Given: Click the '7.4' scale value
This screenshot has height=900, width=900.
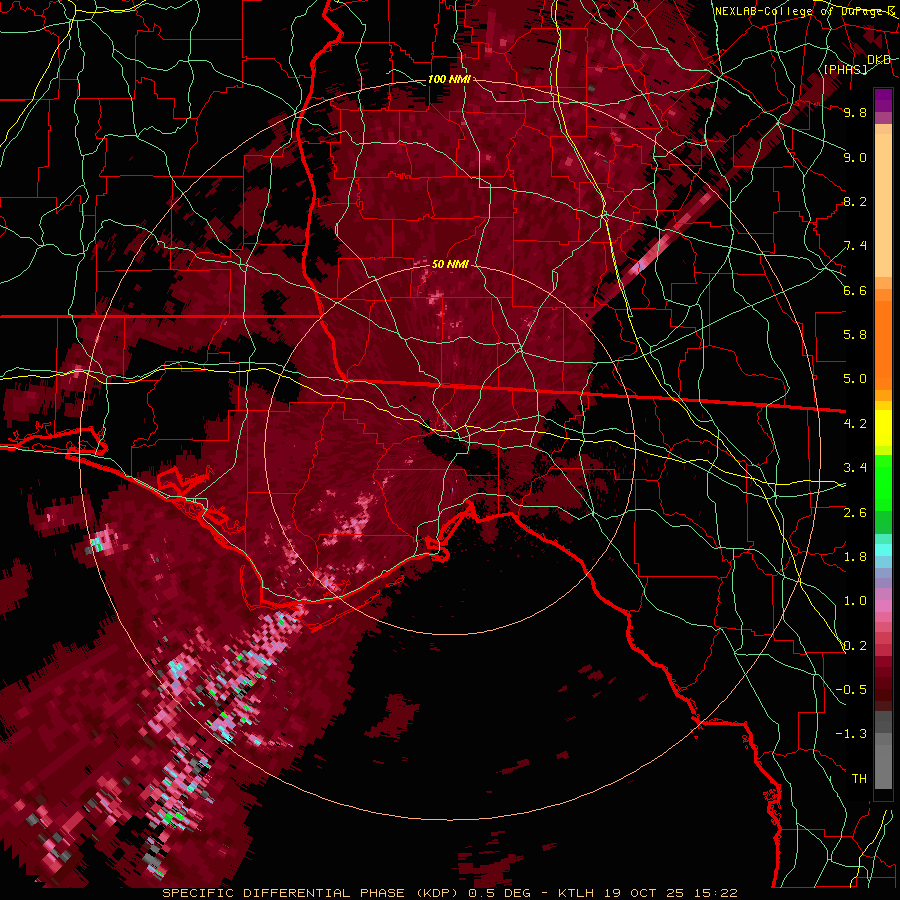Looking at the screenshot, I should click(855, 246).
